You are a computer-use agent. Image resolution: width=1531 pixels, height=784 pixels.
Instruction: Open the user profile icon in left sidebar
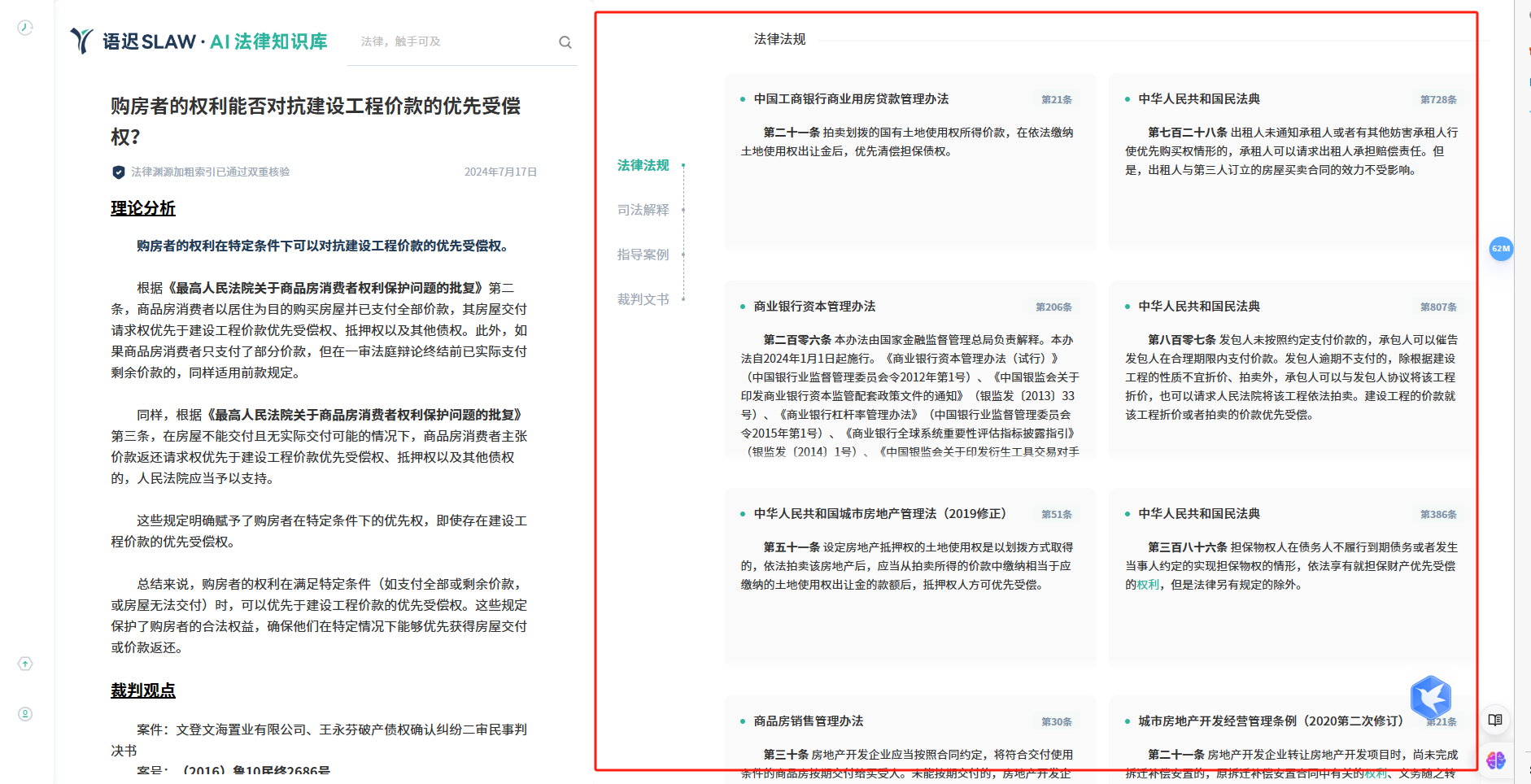(x=25, y=714)
